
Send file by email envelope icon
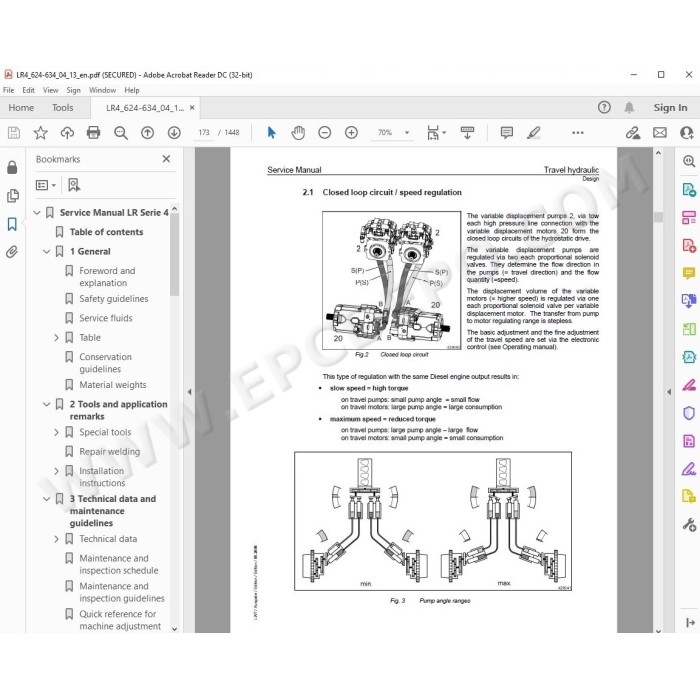click(660, 133)
